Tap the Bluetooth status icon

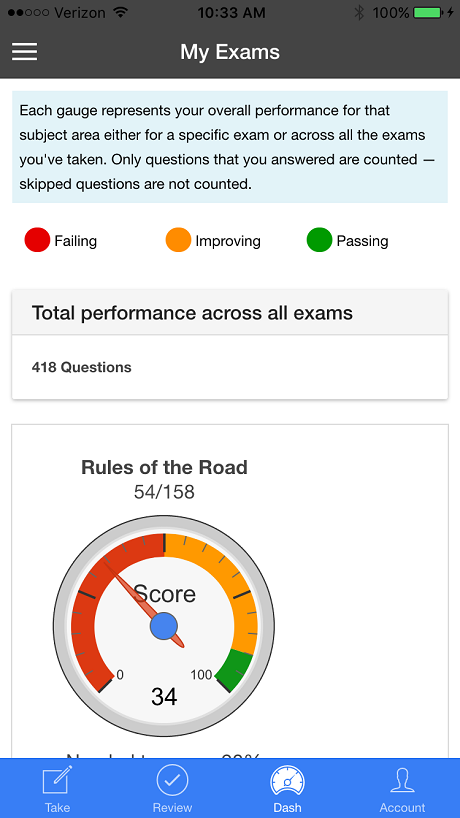point(359,13)
